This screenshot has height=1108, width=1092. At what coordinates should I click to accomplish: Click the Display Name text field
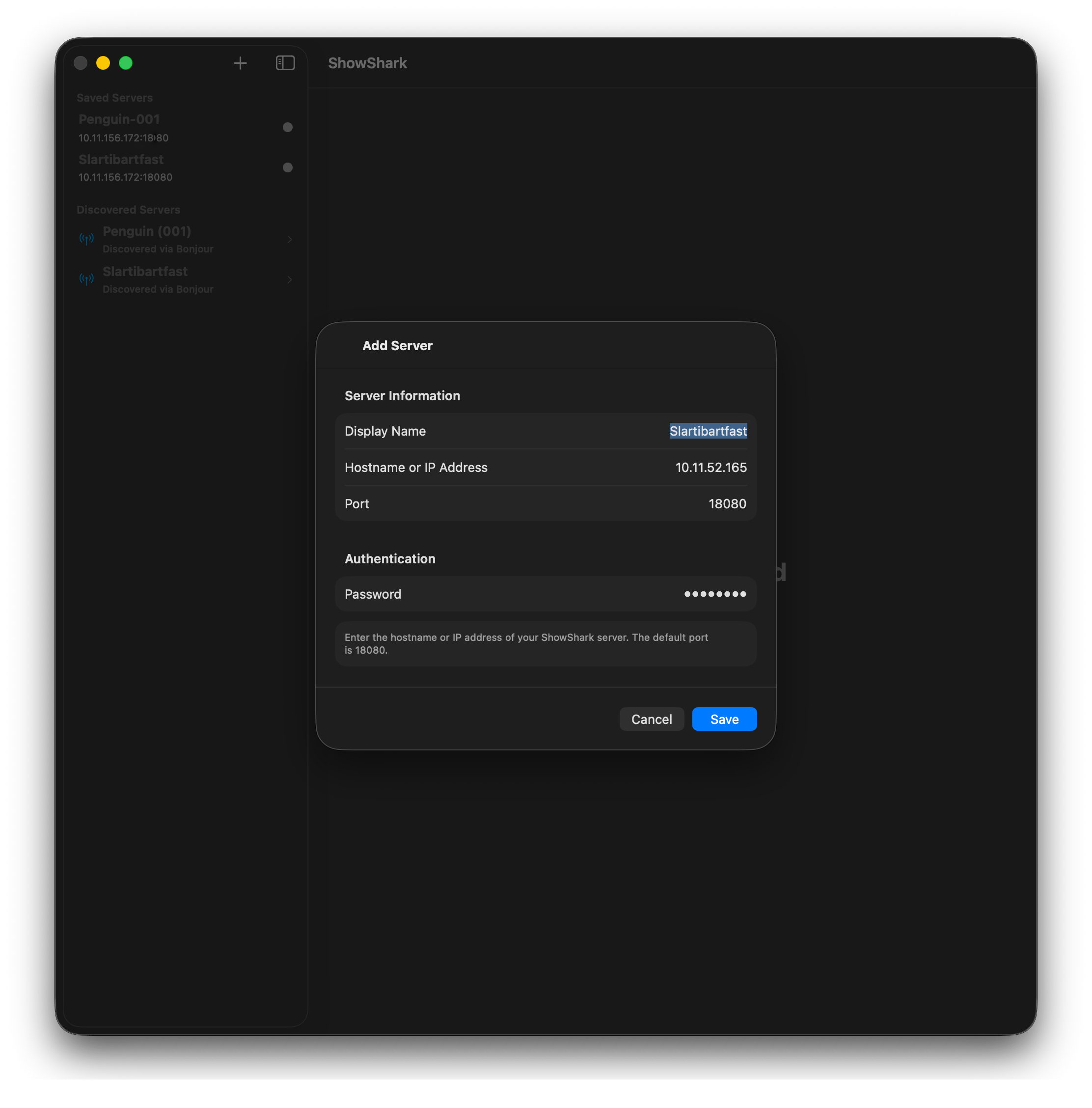pyautogui.click(x=708, y=431)
